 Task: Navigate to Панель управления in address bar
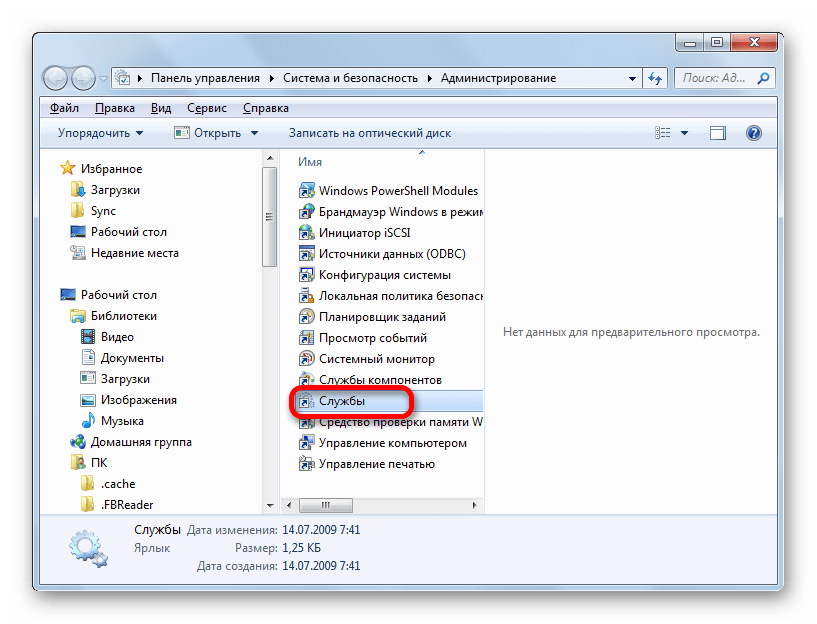point(205,78)
